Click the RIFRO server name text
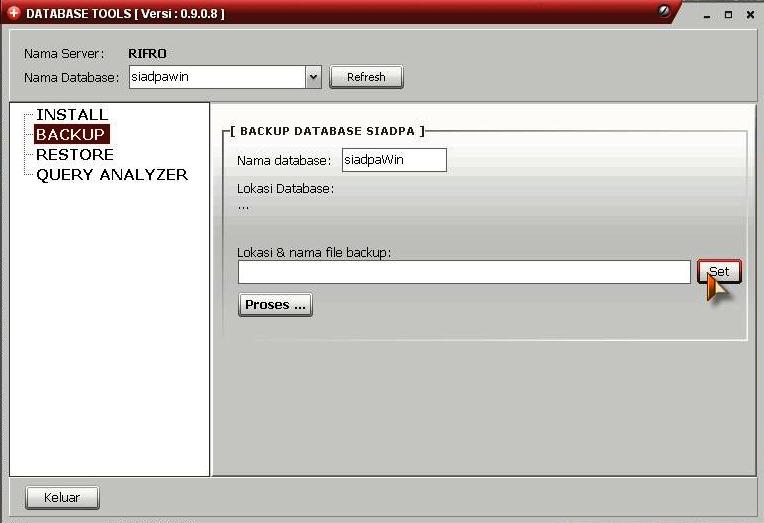 [x=147, y=54]
